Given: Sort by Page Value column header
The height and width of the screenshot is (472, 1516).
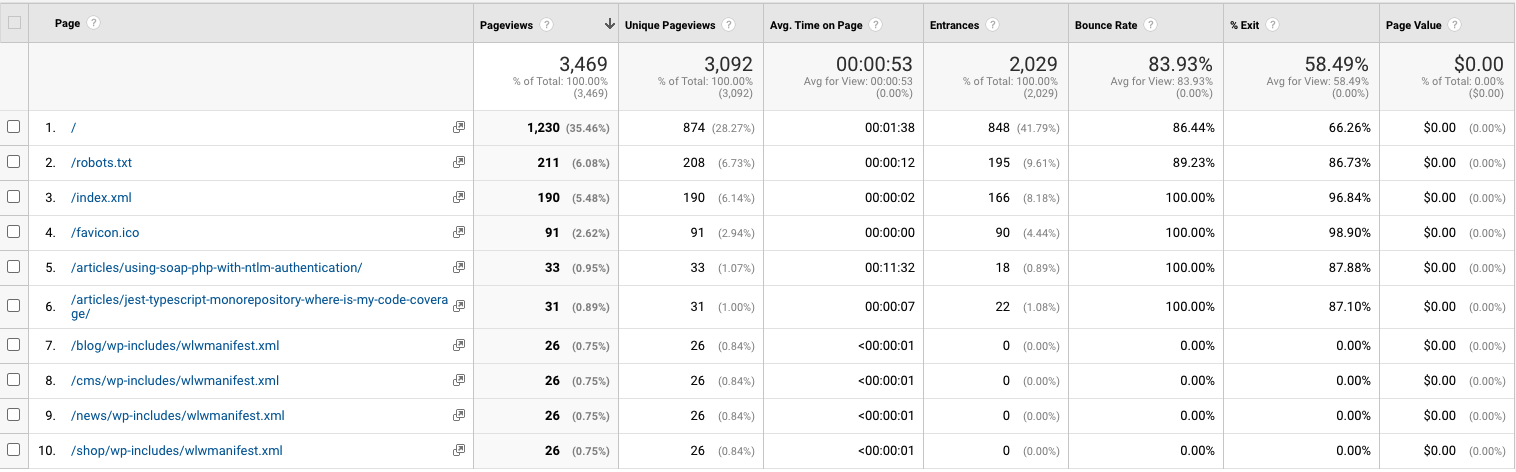Looking at the screenshot, I should (x=1413, y=25).
